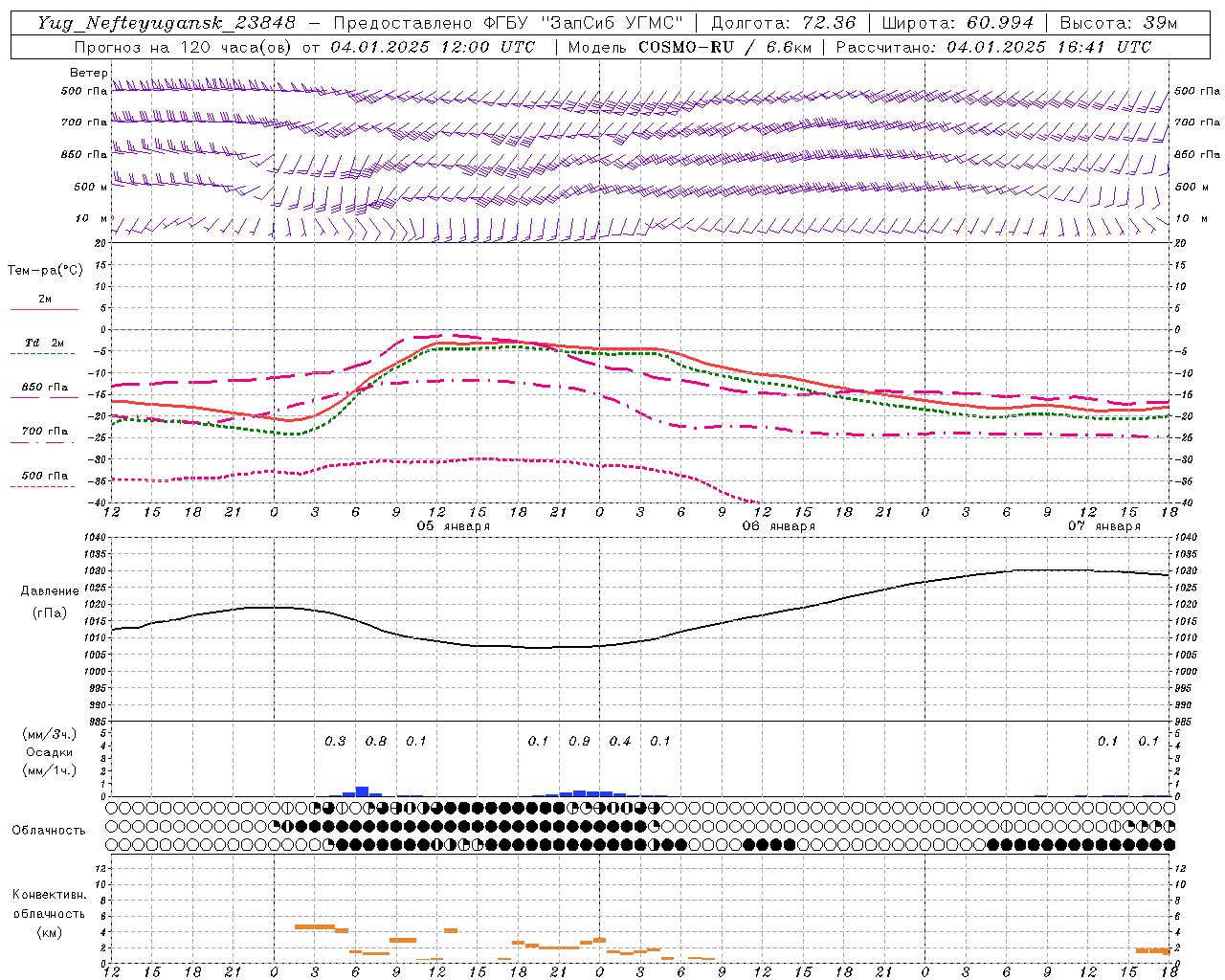
Task: Click the Td 2м legend entry
Action: (x=45, y=343)
